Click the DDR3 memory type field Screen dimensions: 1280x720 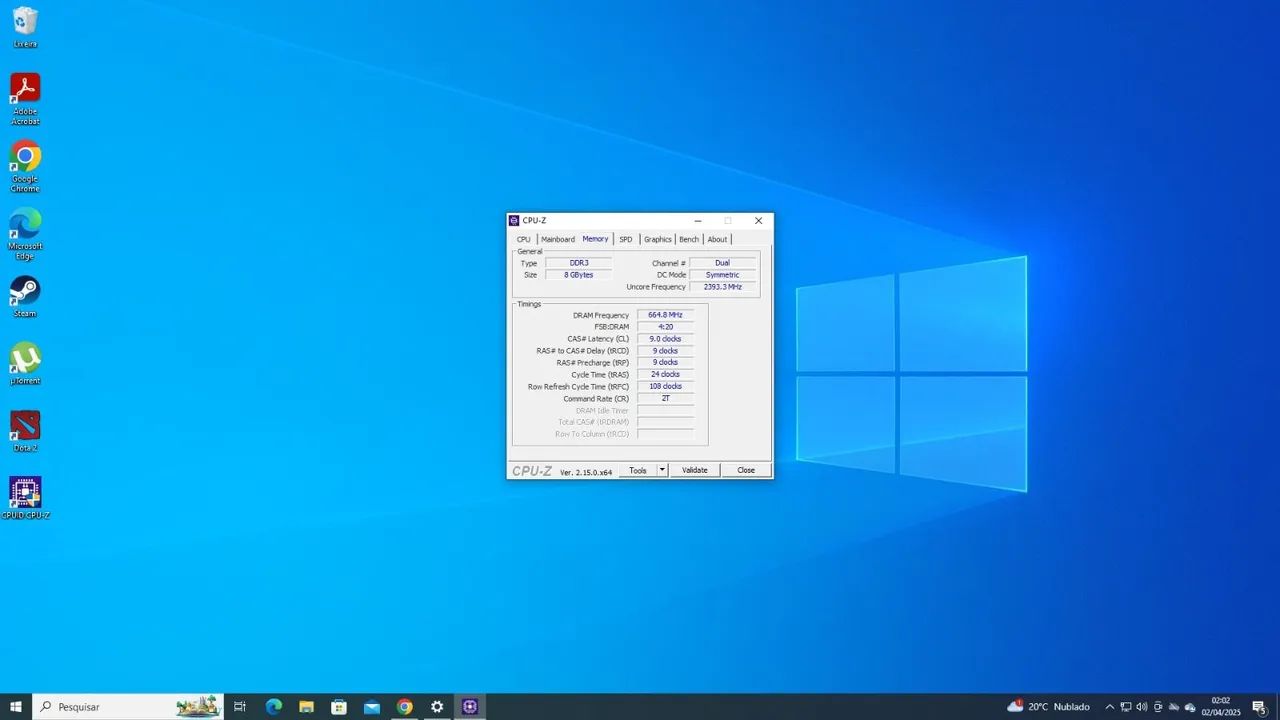(578, 263)
